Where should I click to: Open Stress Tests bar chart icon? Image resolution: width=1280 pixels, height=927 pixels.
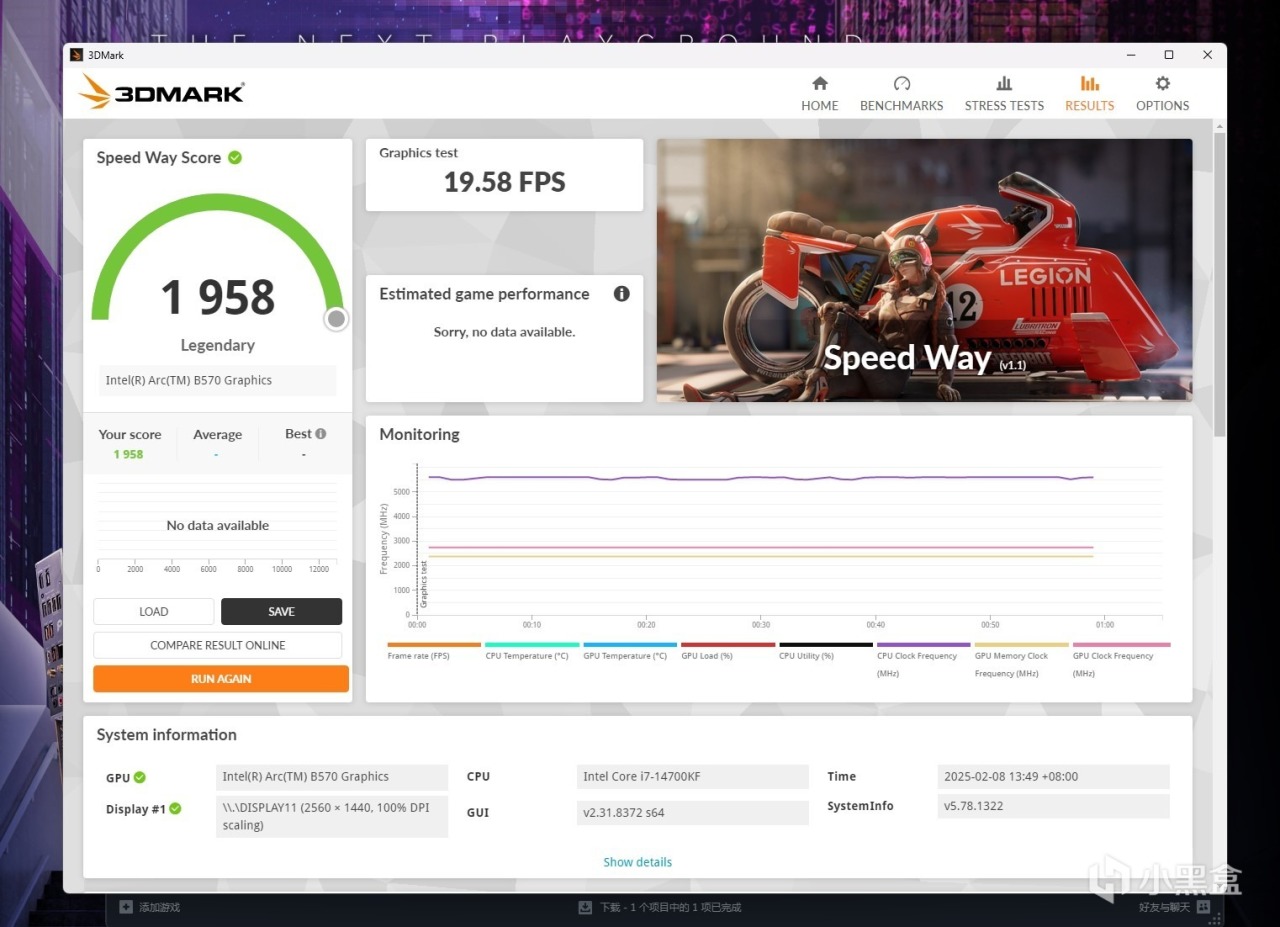[1004, 83]
